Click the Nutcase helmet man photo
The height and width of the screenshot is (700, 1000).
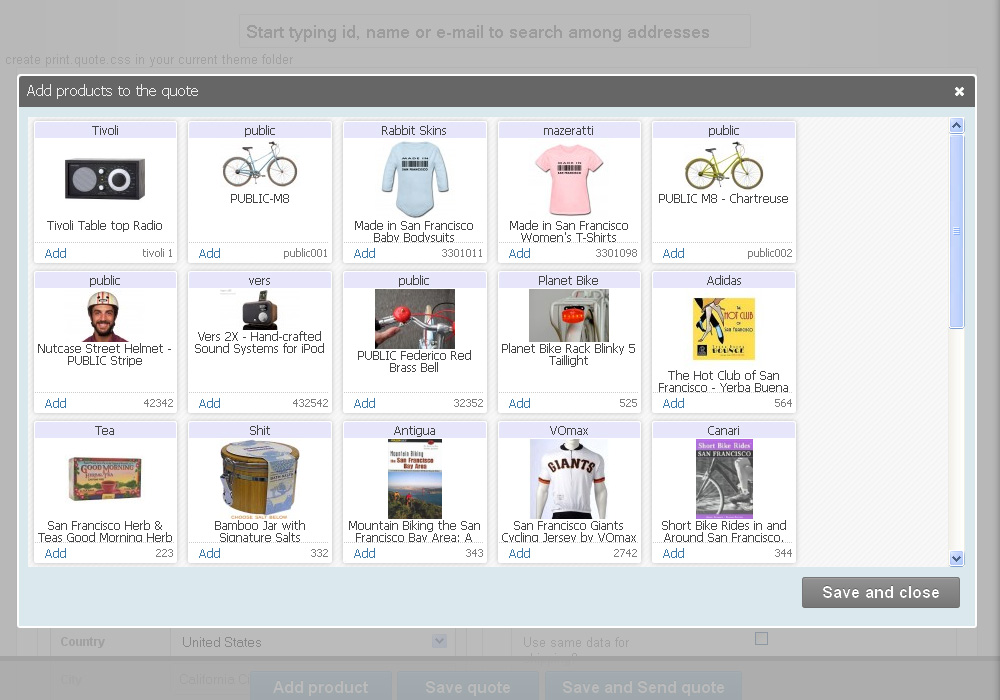coord(103,316)
